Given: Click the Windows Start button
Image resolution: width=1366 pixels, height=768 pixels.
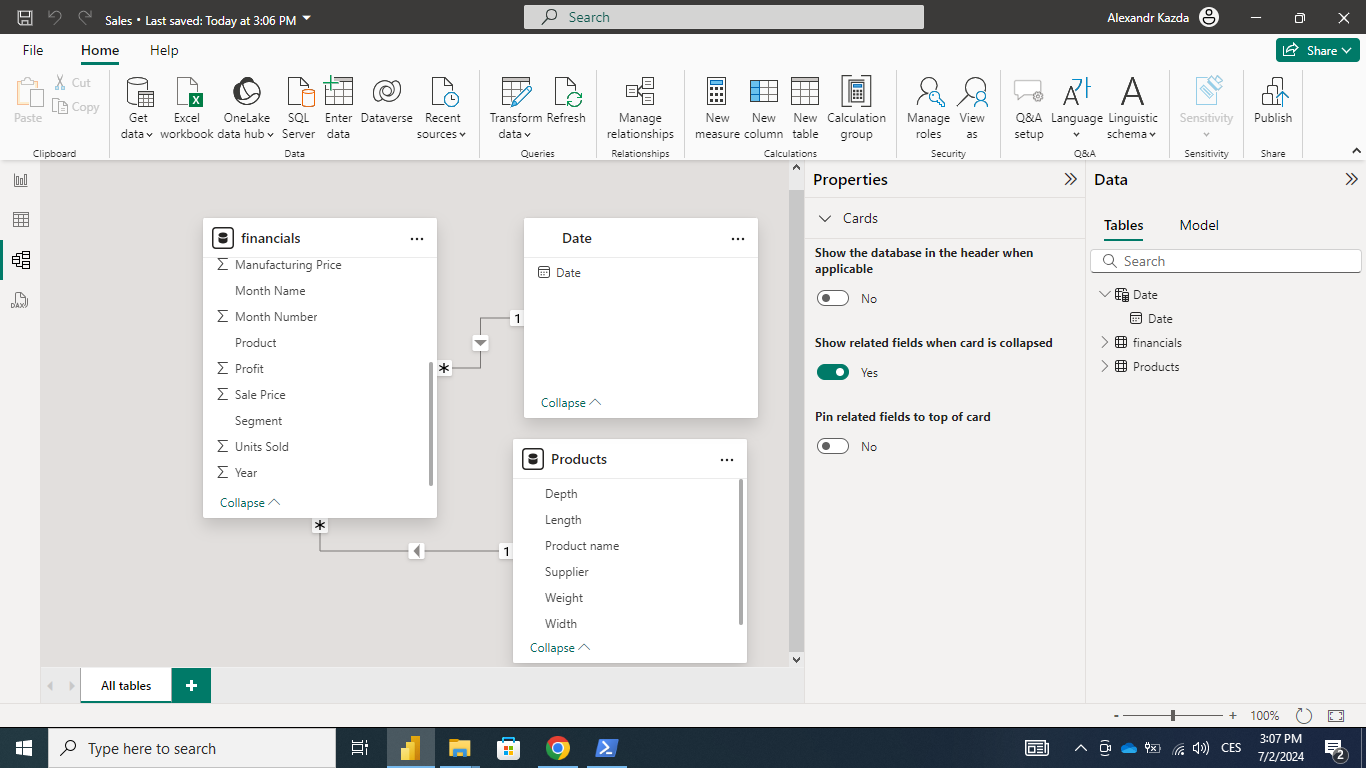Looking at the screenshot, I should pos(24,748).
